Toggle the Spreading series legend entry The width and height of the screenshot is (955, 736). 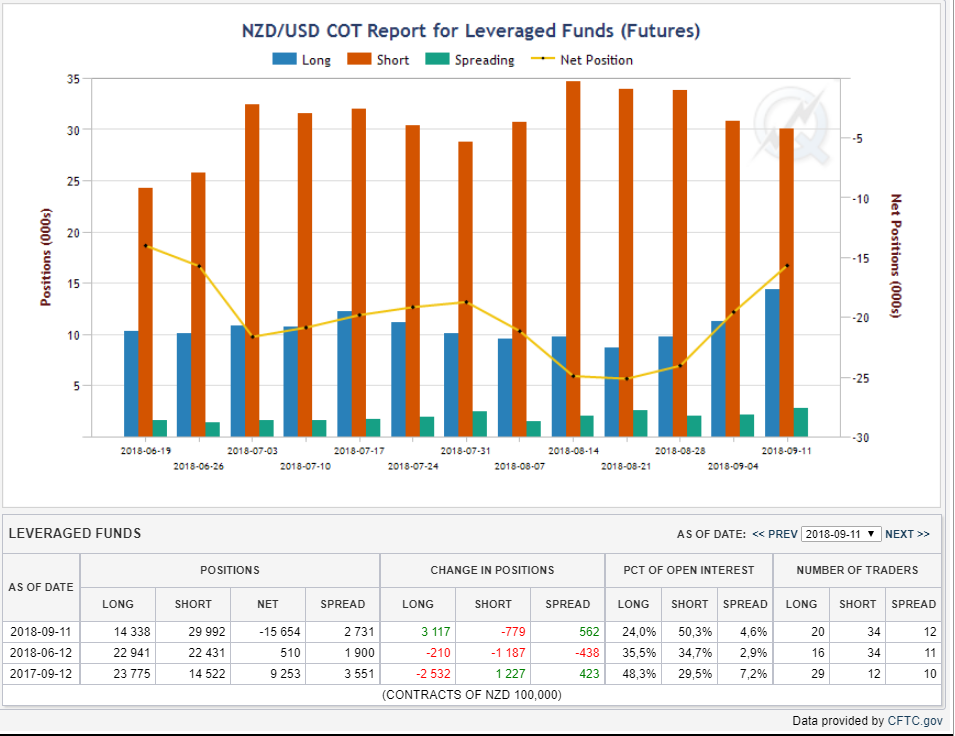(470, 60)
